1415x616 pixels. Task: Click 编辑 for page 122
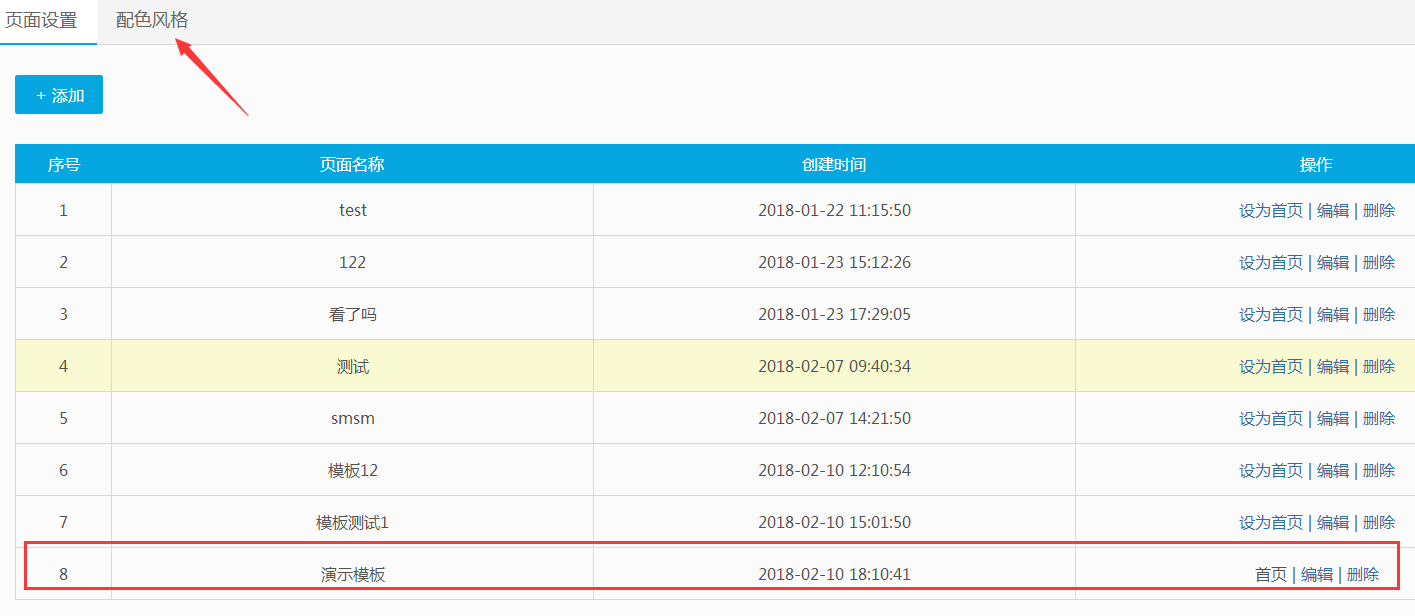tap(1333, 262)
